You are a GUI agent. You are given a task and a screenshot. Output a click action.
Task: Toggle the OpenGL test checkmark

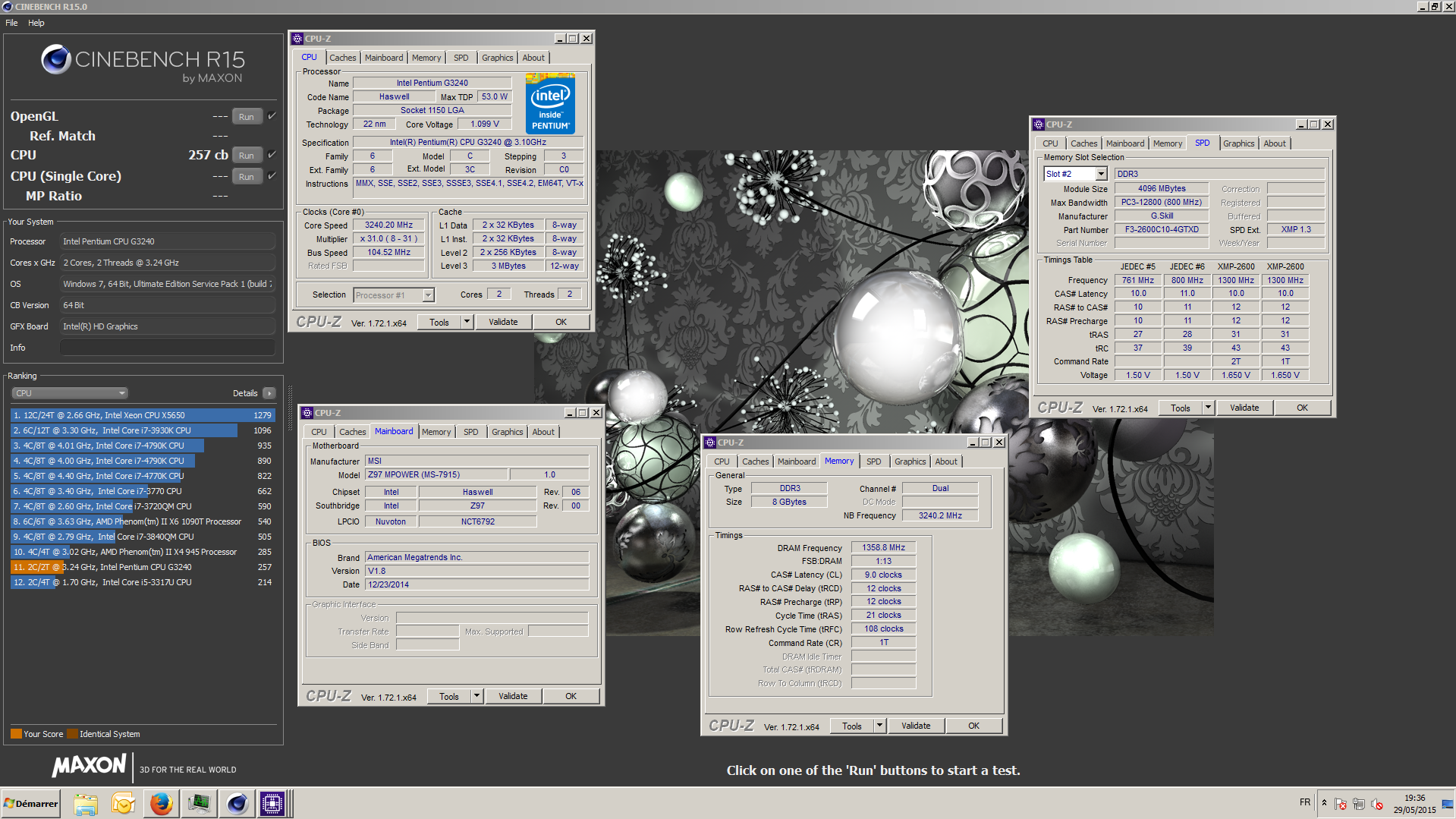click(x=272, y=116)
